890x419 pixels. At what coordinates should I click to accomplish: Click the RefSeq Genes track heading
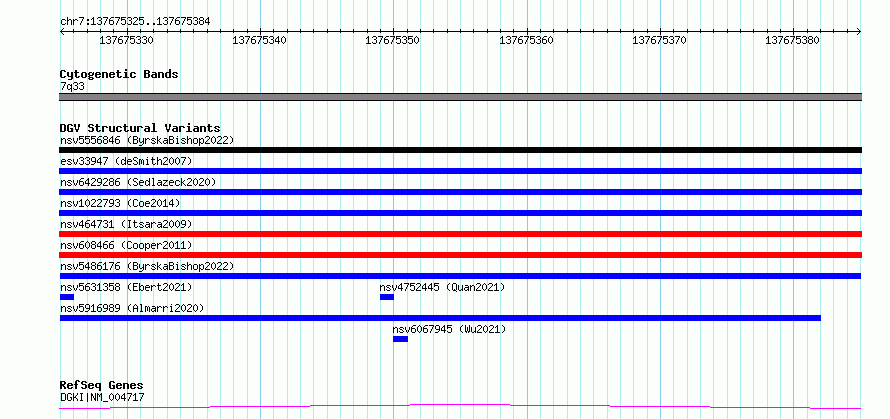tap(101, 385)
